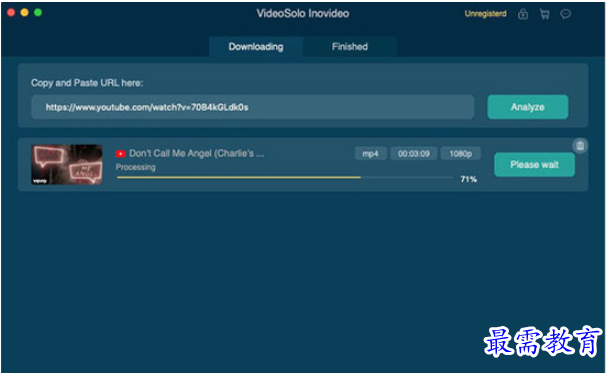Click the Please wait button
Viewport: 608px width, 373px height.
(x=534, y=165)
